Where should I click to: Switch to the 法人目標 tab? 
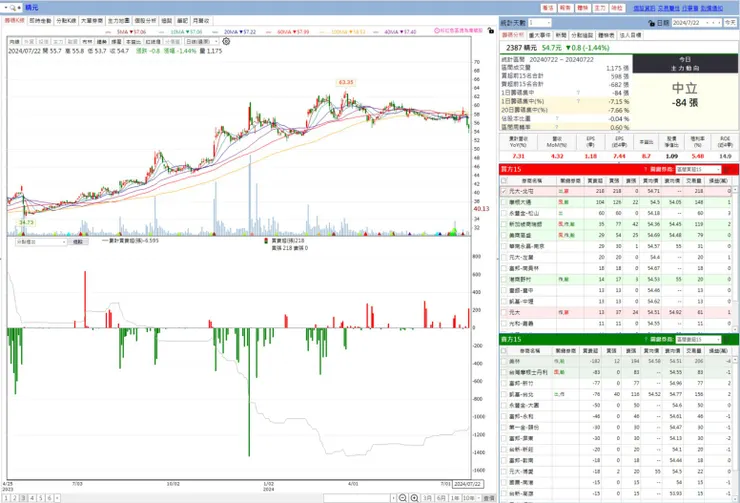[x=630, y=35]
